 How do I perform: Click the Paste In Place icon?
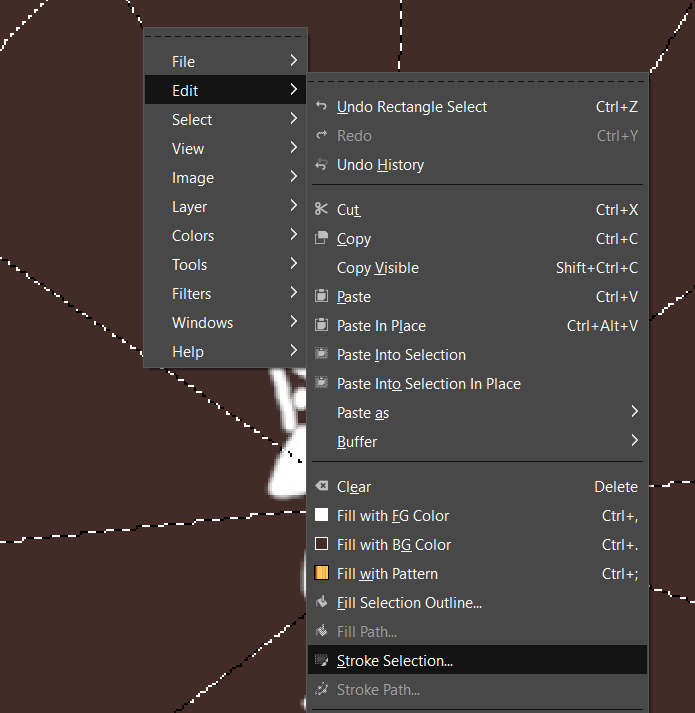[x=321, y=326]
